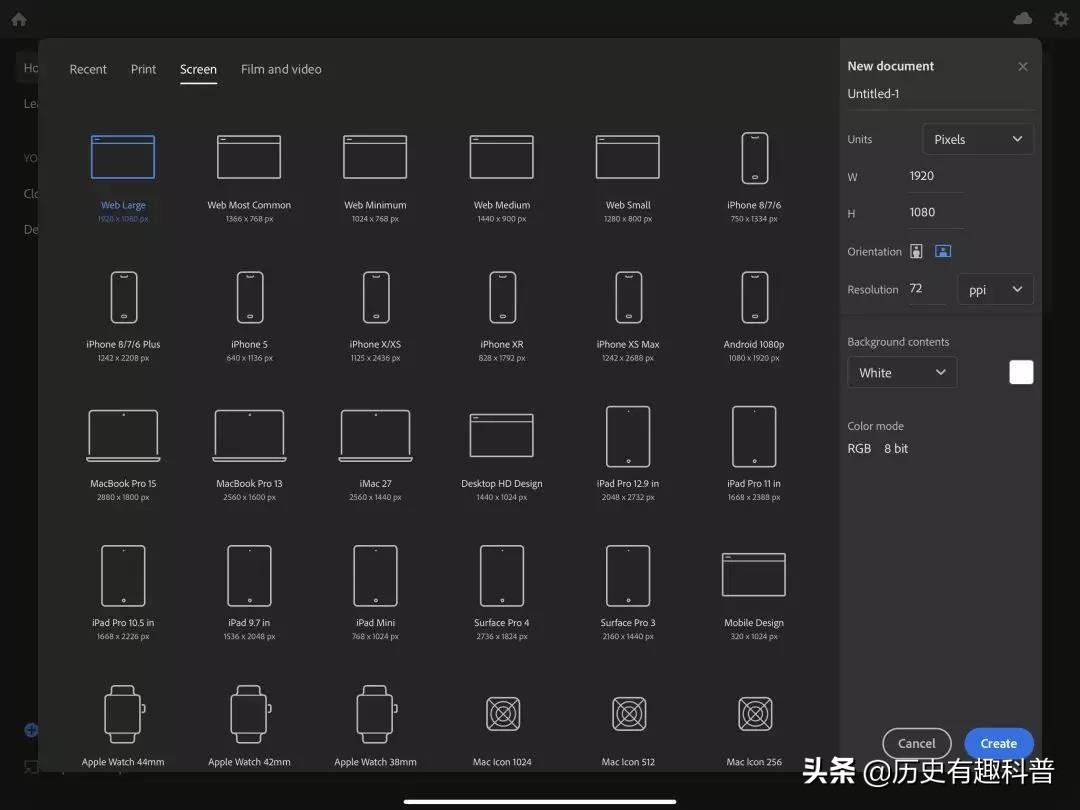Switch to the Print tab
The image size is (1080, 810).
pos(143,69)
